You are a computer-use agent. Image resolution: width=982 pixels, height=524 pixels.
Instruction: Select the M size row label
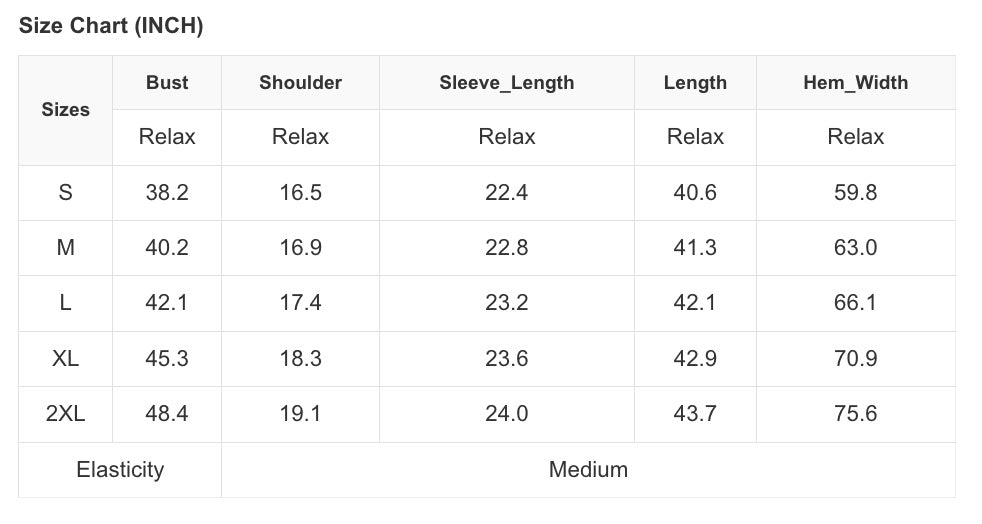pyautogui.click(x=66, y=248)
